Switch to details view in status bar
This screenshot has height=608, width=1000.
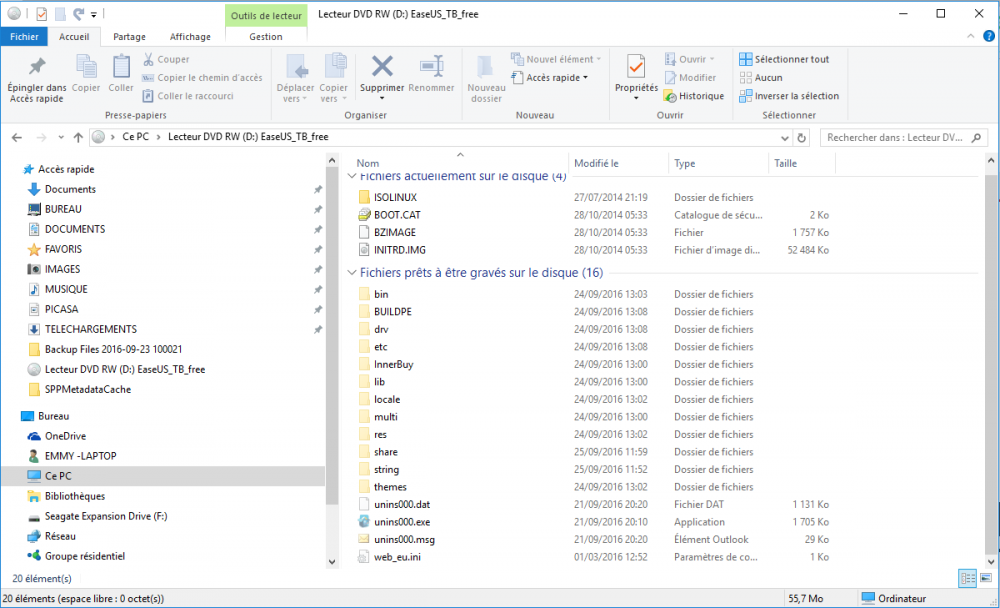pyautogui.click(x=967, y=578)
